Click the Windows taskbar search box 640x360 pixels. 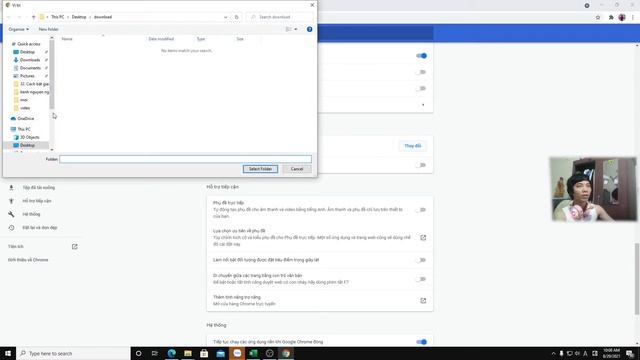(x=73, y=353)
